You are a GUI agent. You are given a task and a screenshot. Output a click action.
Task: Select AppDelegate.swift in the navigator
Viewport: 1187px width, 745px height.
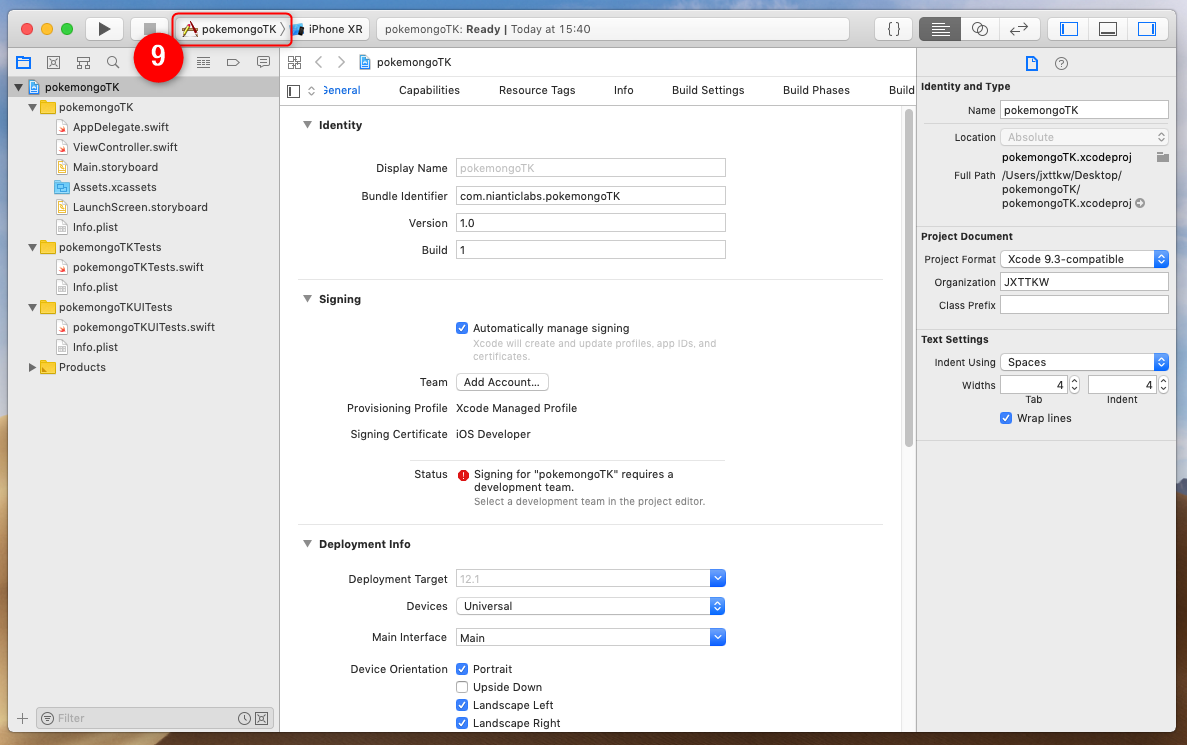[x=120, y=127]
